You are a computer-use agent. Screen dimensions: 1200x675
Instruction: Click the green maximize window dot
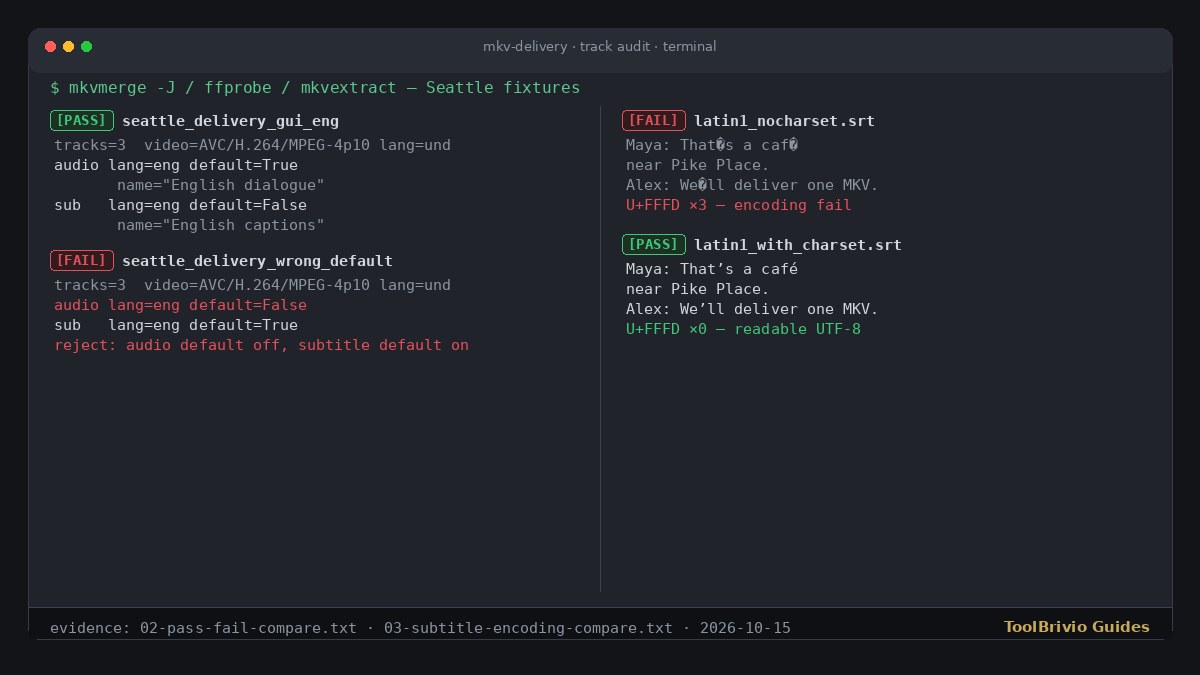87,47
